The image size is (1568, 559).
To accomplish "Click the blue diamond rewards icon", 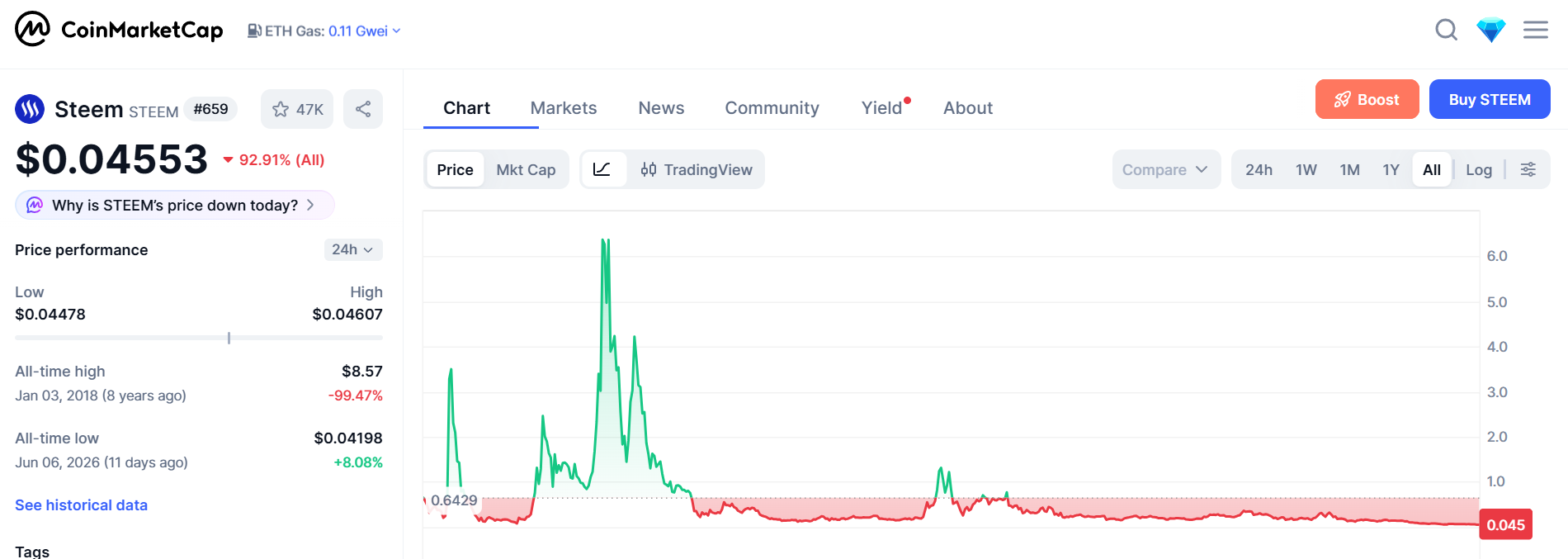I will click(x=1490, y=31).
